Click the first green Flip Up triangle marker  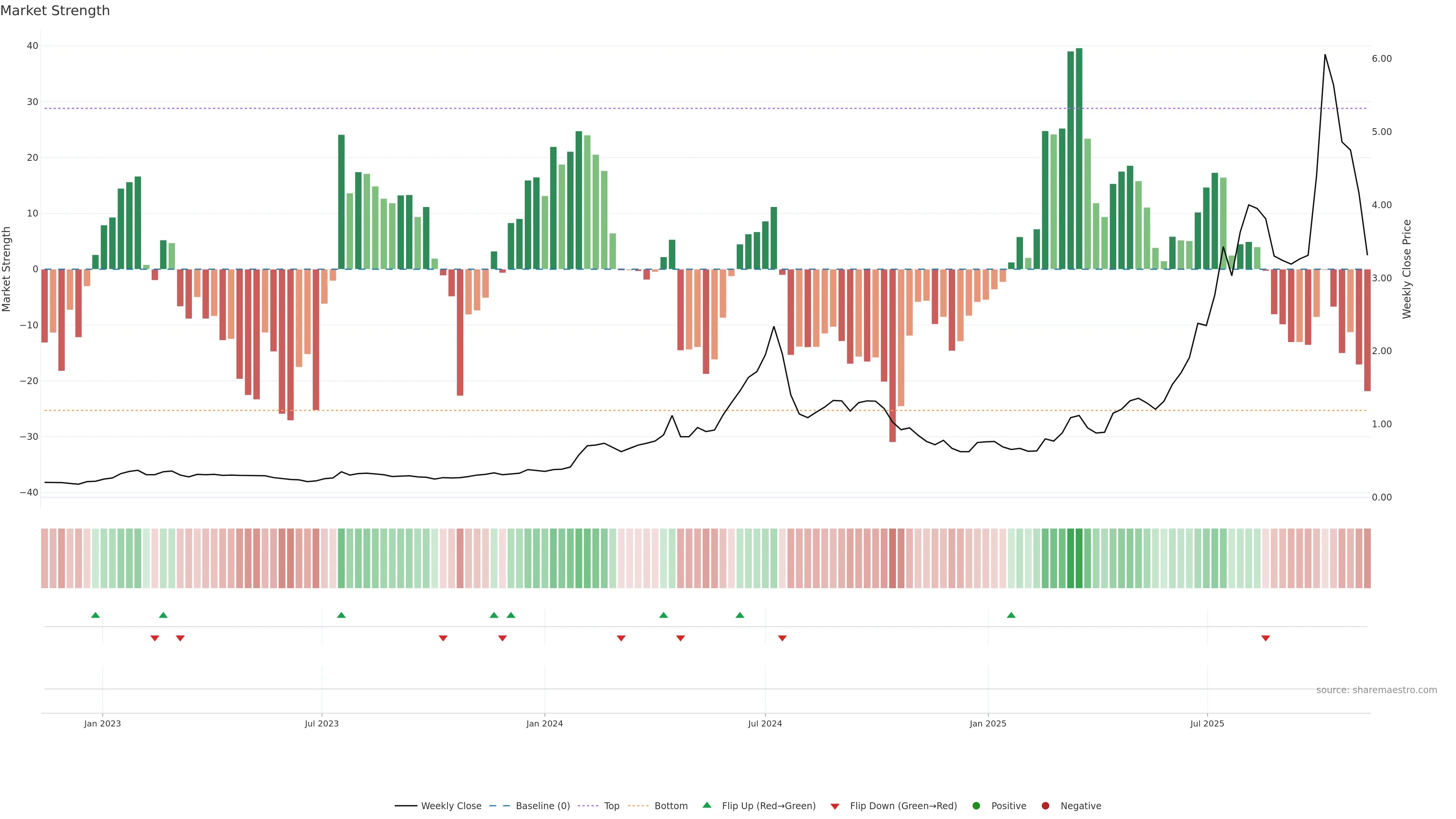(x=96, y=615)
